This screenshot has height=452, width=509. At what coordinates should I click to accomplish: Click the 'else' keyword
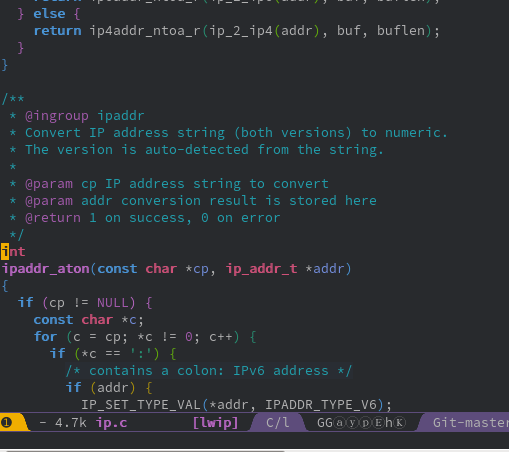click(49, 14)
